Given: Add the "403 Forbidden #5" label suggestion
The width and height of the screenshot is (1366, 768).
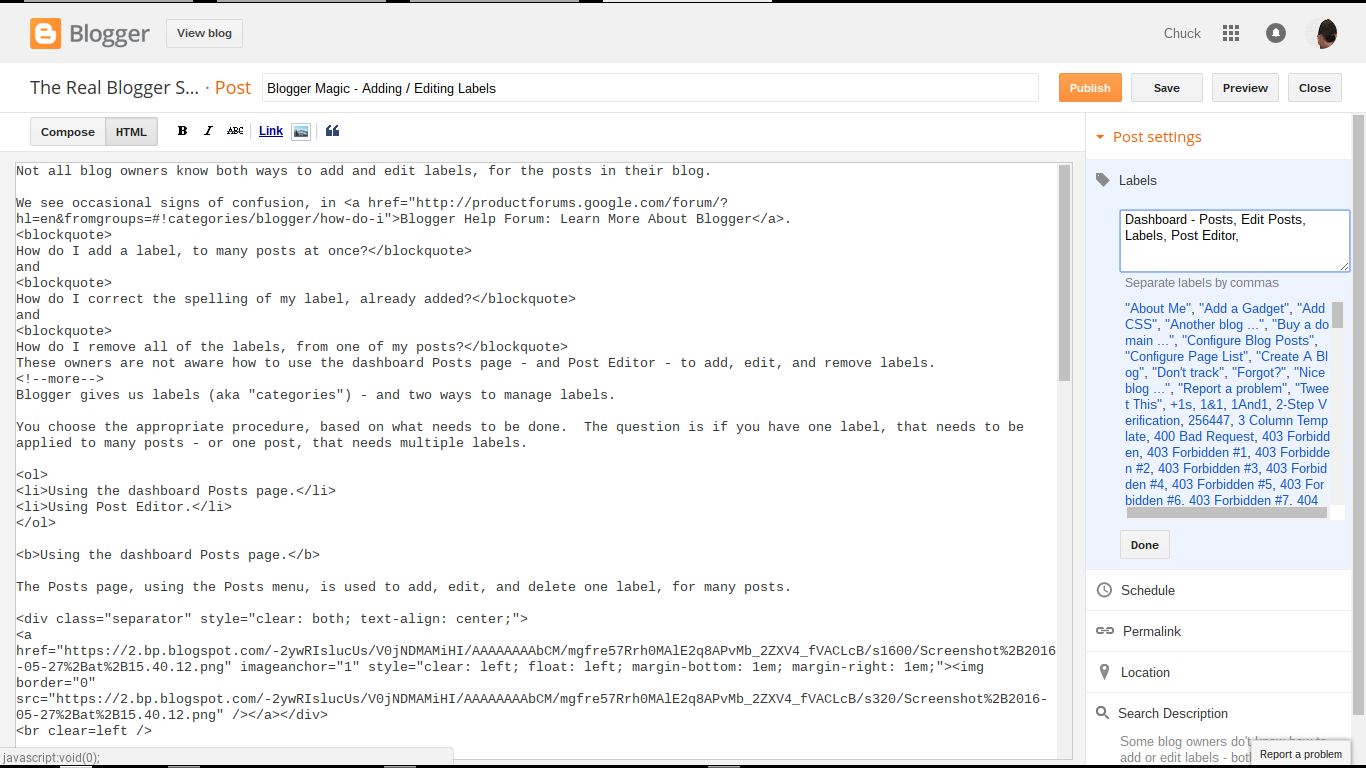Looking at the screenshot, I should coord(1222,484).
